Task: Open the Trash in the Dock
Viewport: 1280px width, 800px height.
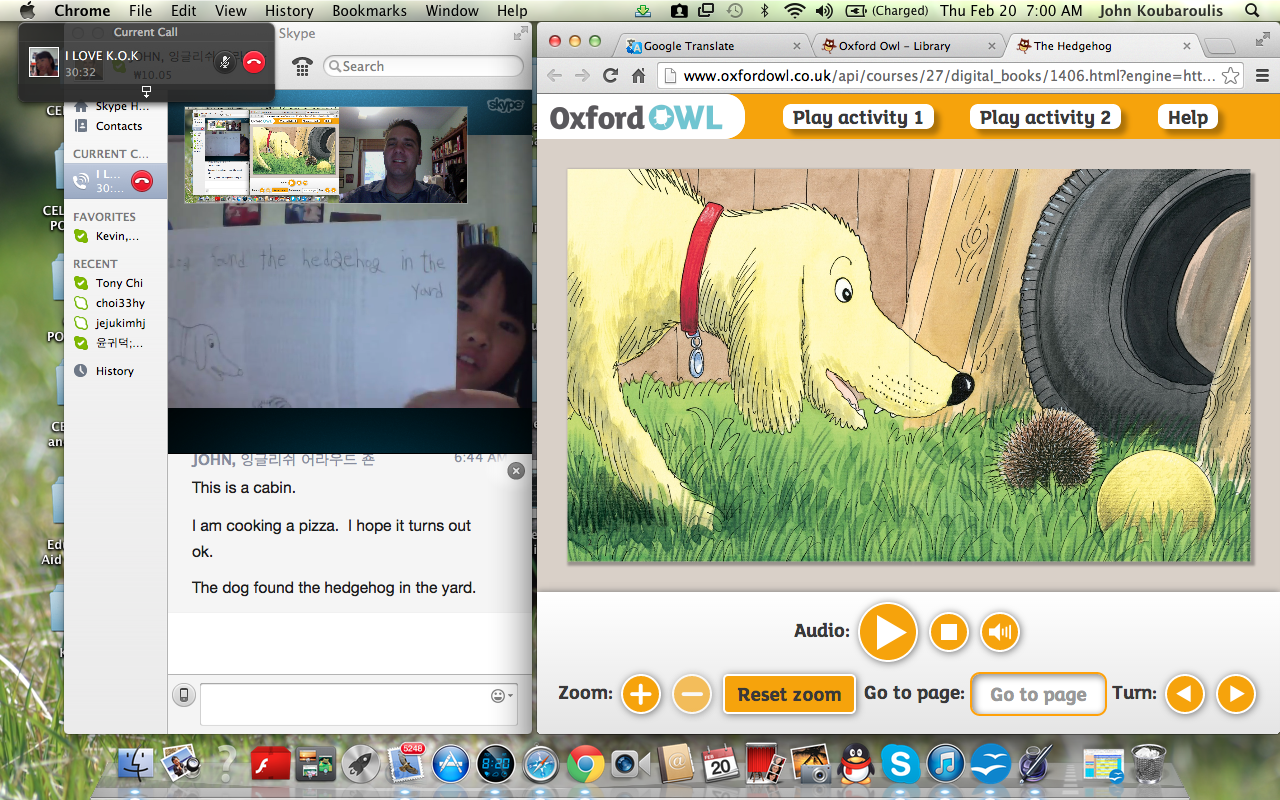Action: pos(1149,765)
